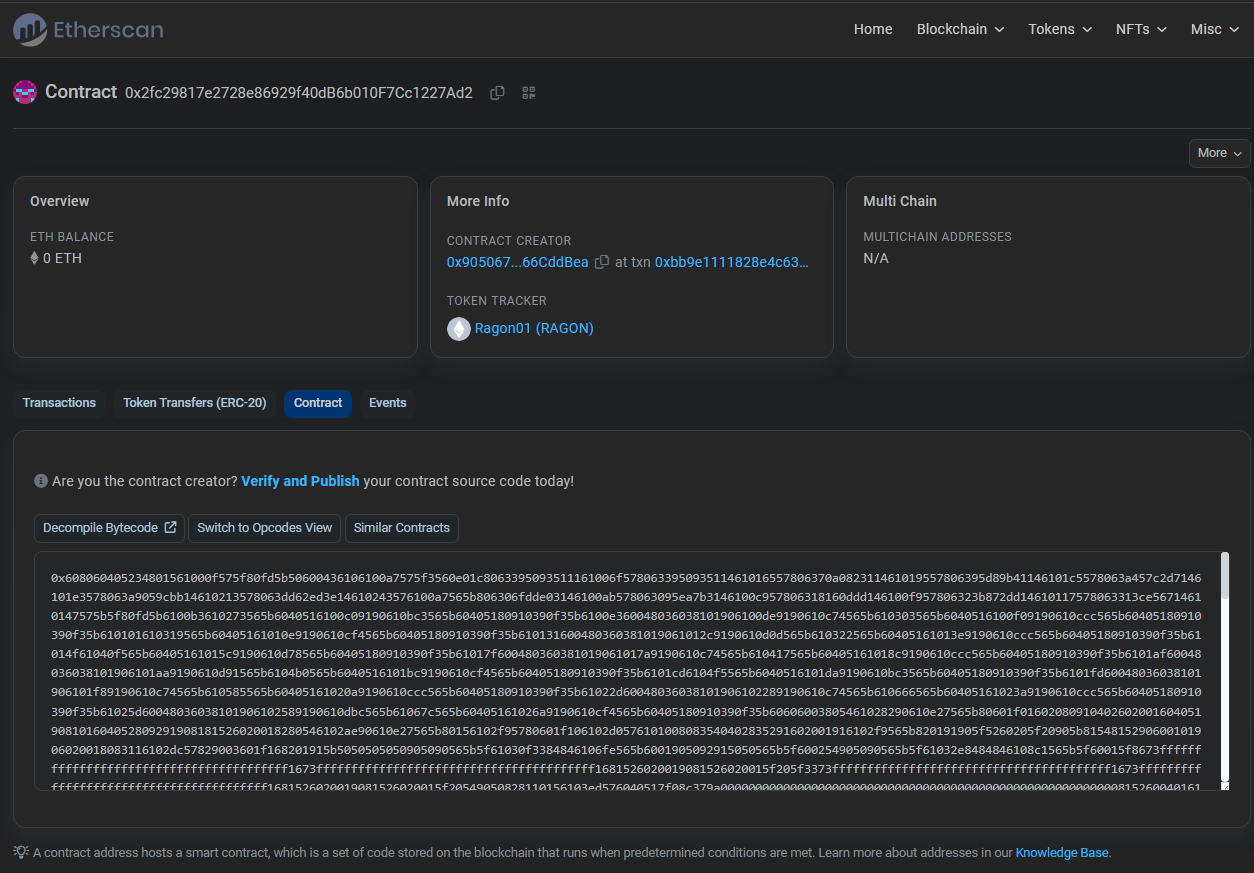Open the Etherscan logo home link
Viewport: 1254px width, 873px height.
click(88, 30)
